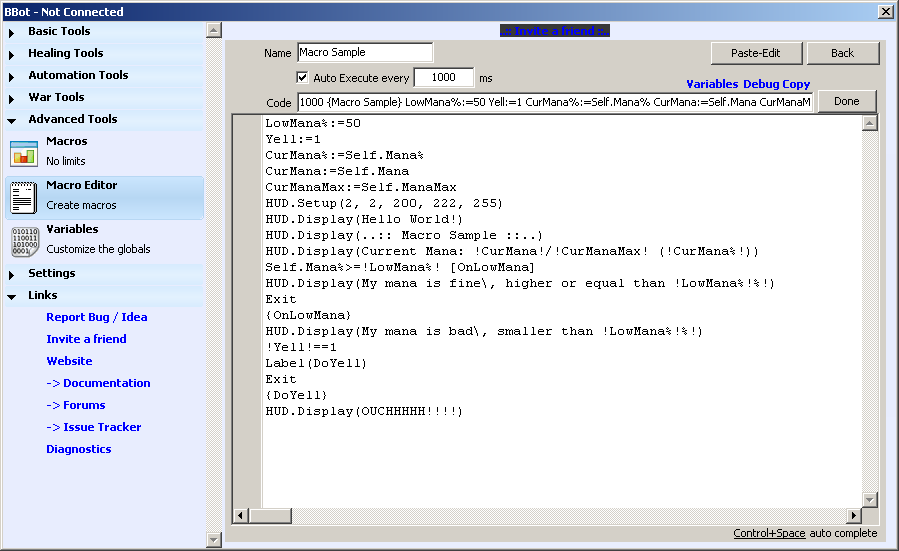This screenshot has width=899, height=551.
Task: Open the Issue Tracker link
Action: pos(94,427)
